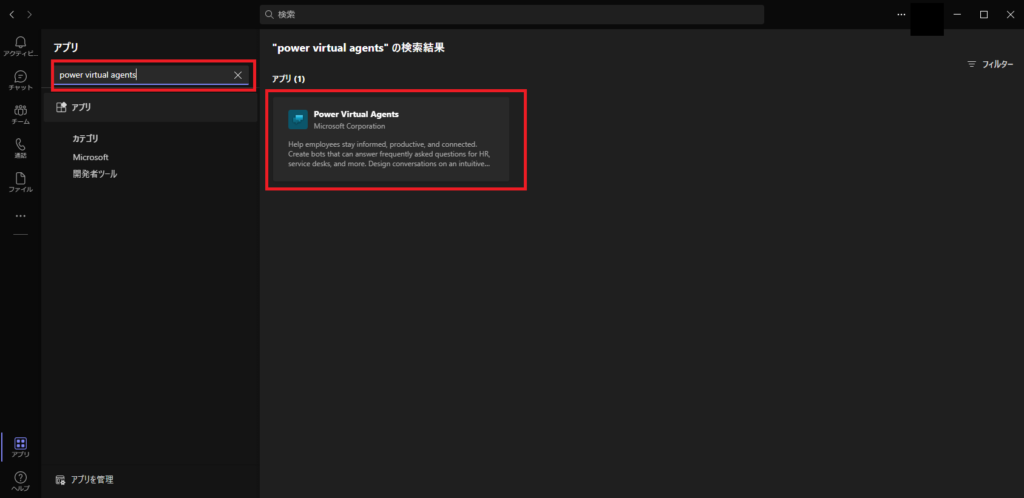Open Help (ヘルプ) question mark icon
The image size is (1024, 498).
[20, 481]
